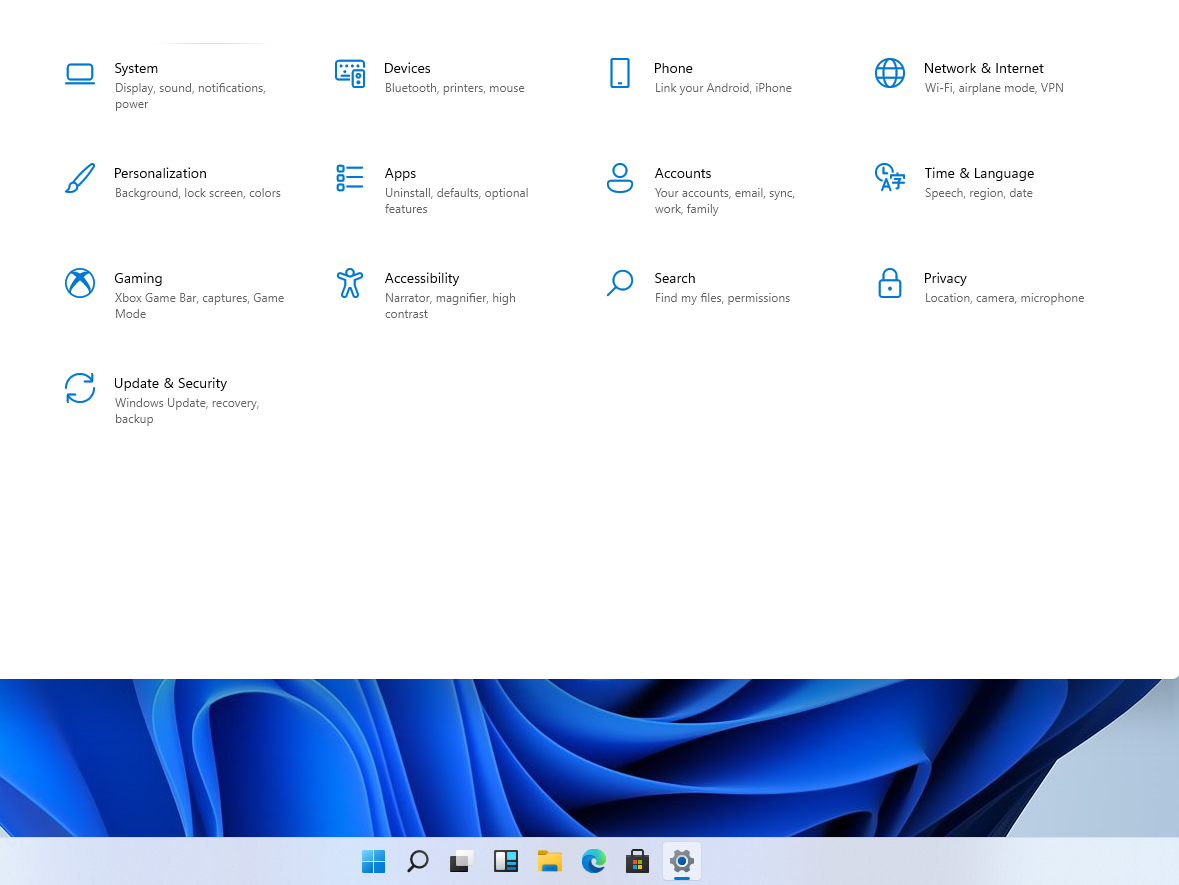This screenshot has height=885, width=1179.
Task: Open Windows Search from the taskbar
Action: [x=417, y=861]
